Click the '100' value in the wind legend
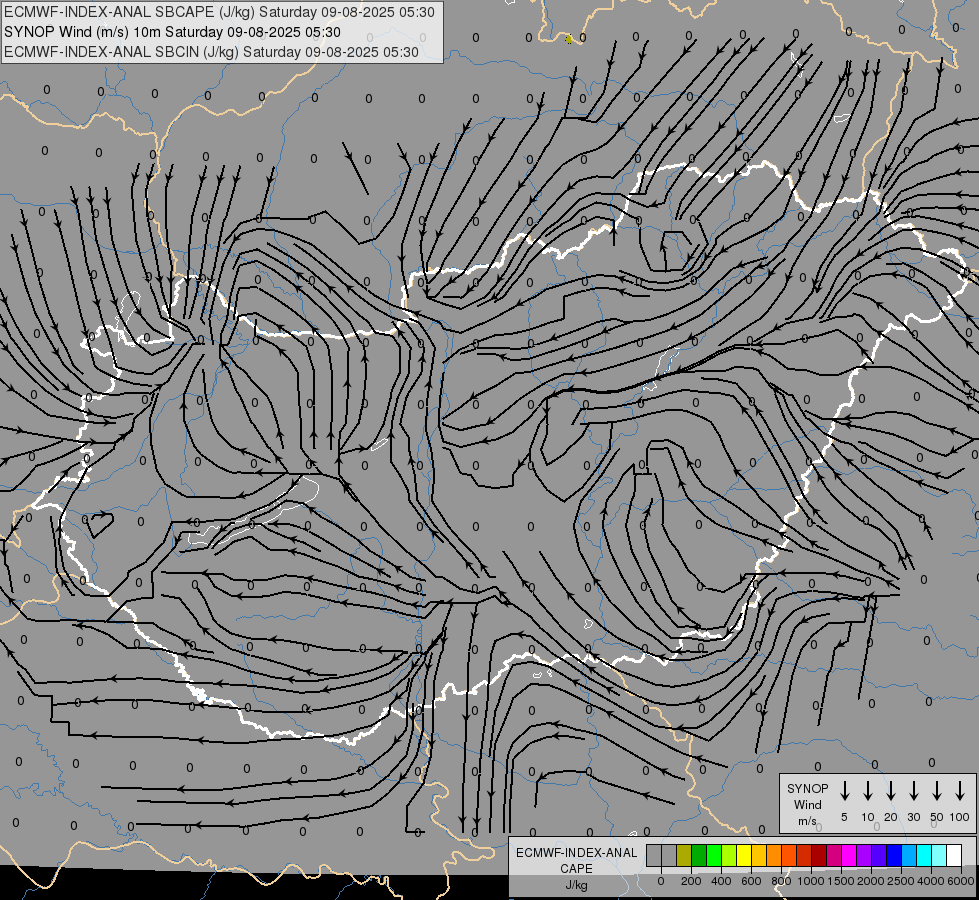The height and width of the screenshot is (900, 979). (960, 817)
